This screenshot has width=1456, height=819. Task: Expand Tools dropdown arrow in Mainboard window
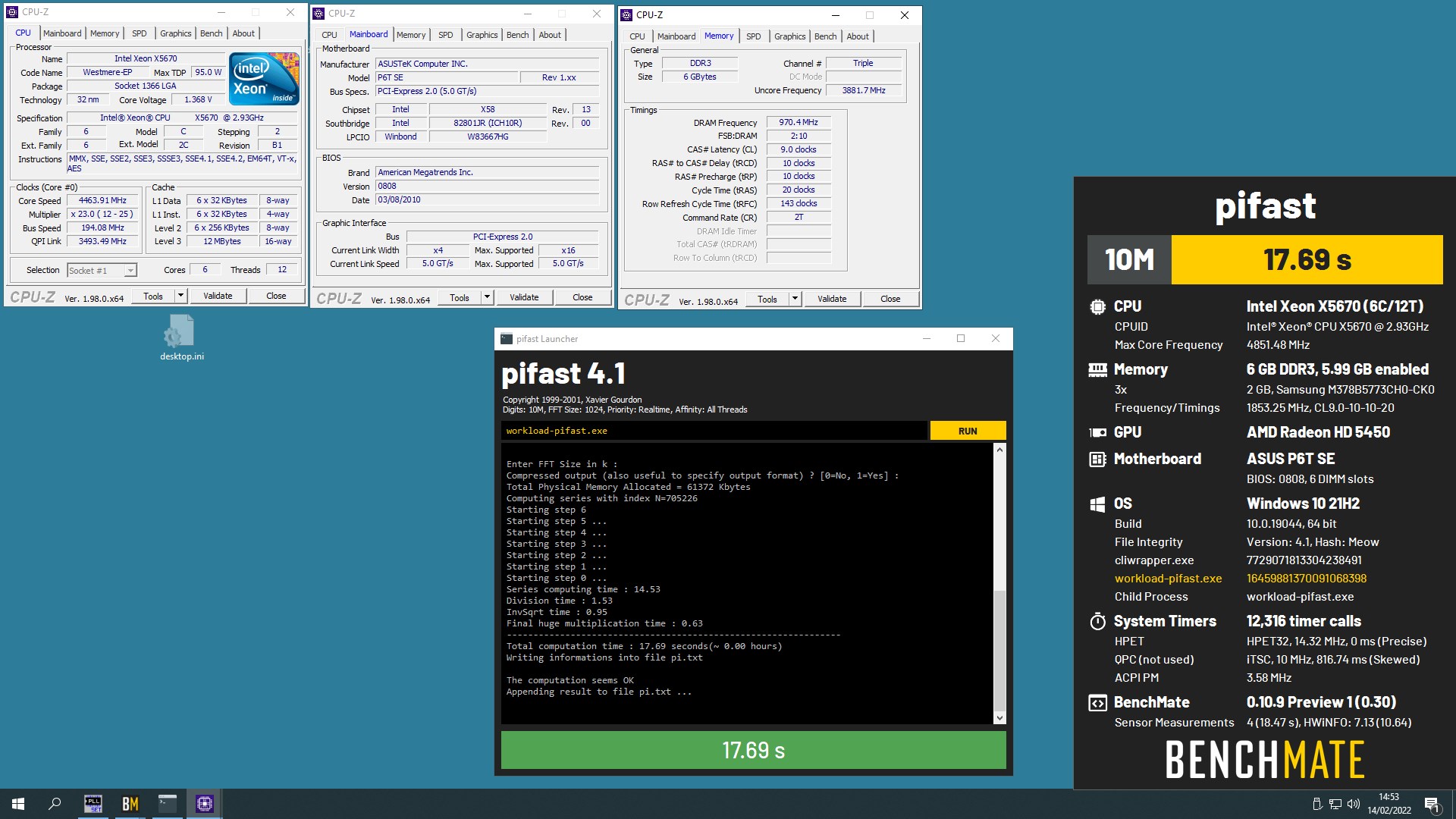click(487, 297)
